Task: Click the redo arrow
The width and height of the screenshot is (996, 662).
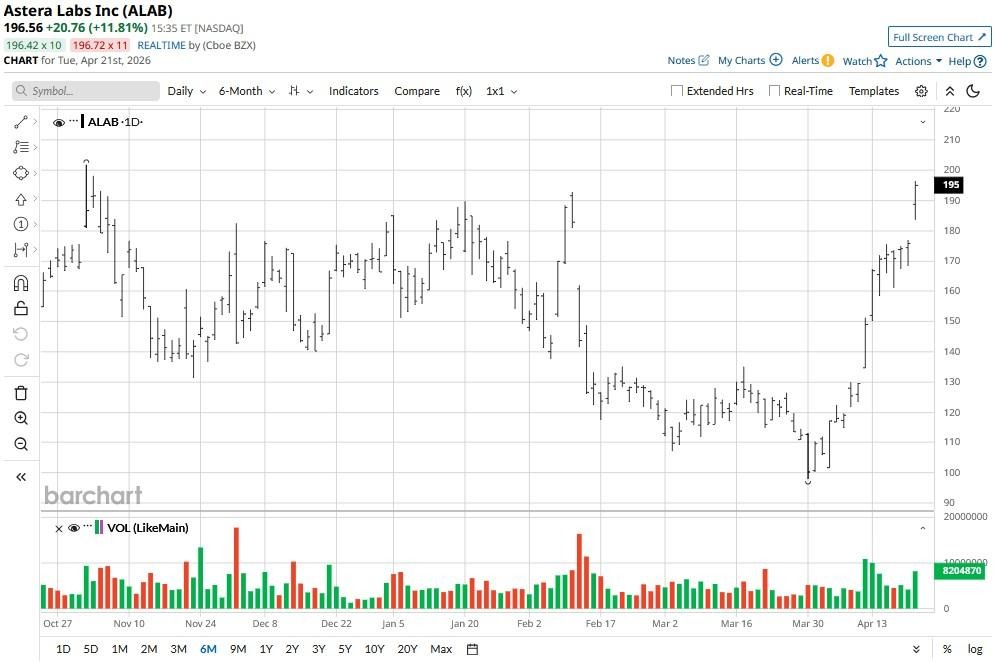Action: [x=21, y=360]
